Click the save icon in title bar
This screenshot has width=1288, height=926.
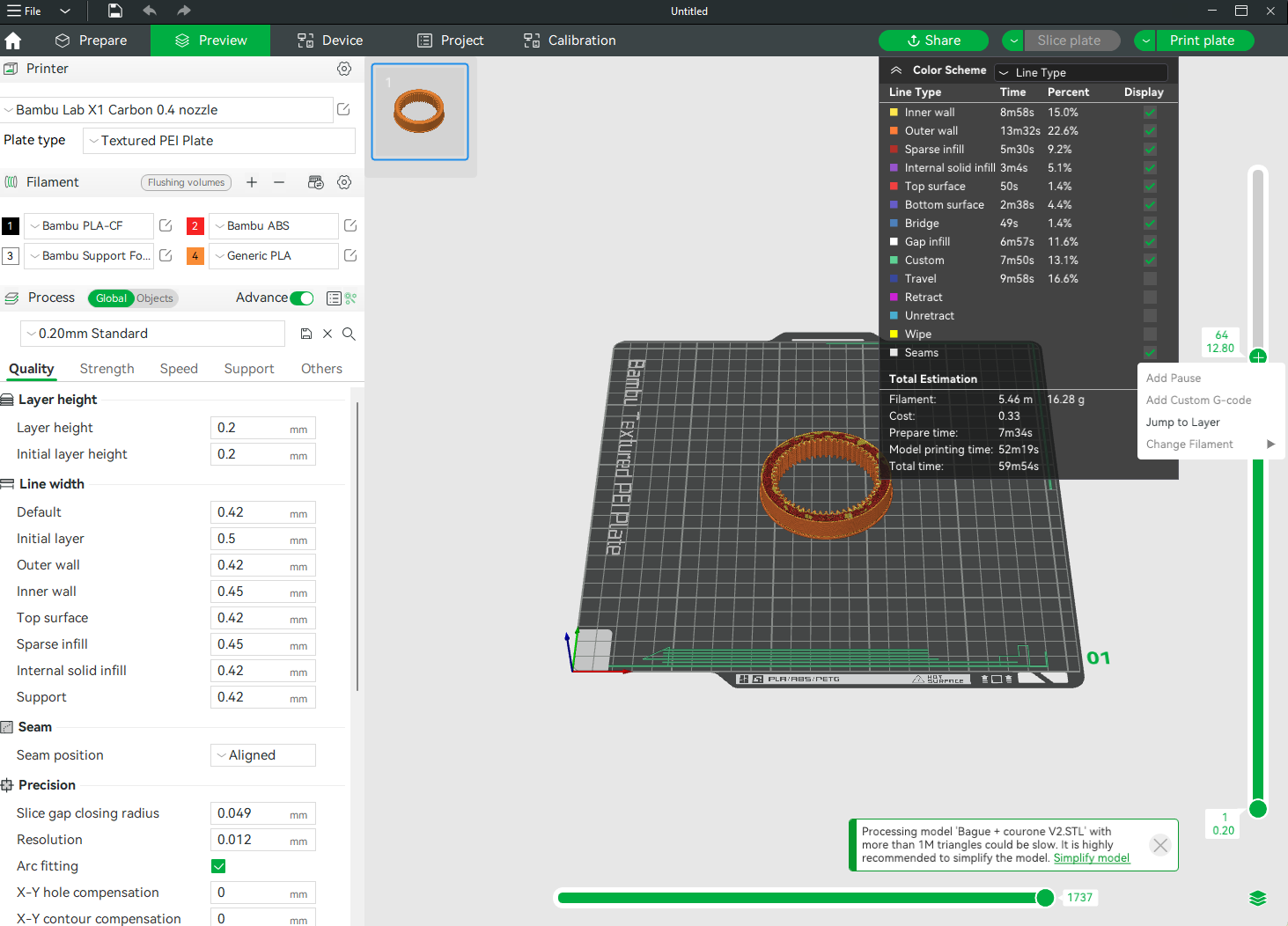[115, 11]
